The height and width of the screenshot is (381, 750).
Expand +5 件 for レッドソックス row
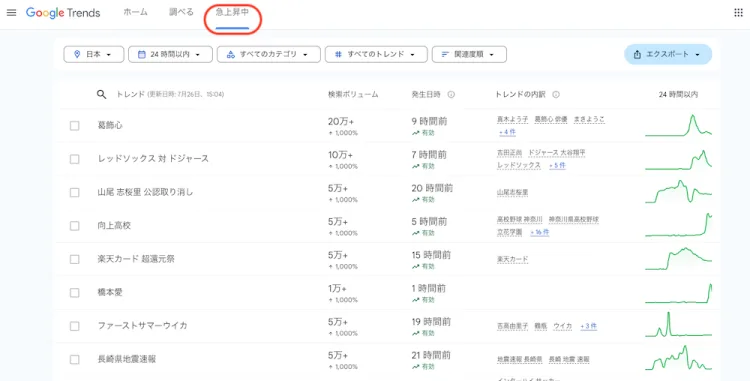point(557,165)
